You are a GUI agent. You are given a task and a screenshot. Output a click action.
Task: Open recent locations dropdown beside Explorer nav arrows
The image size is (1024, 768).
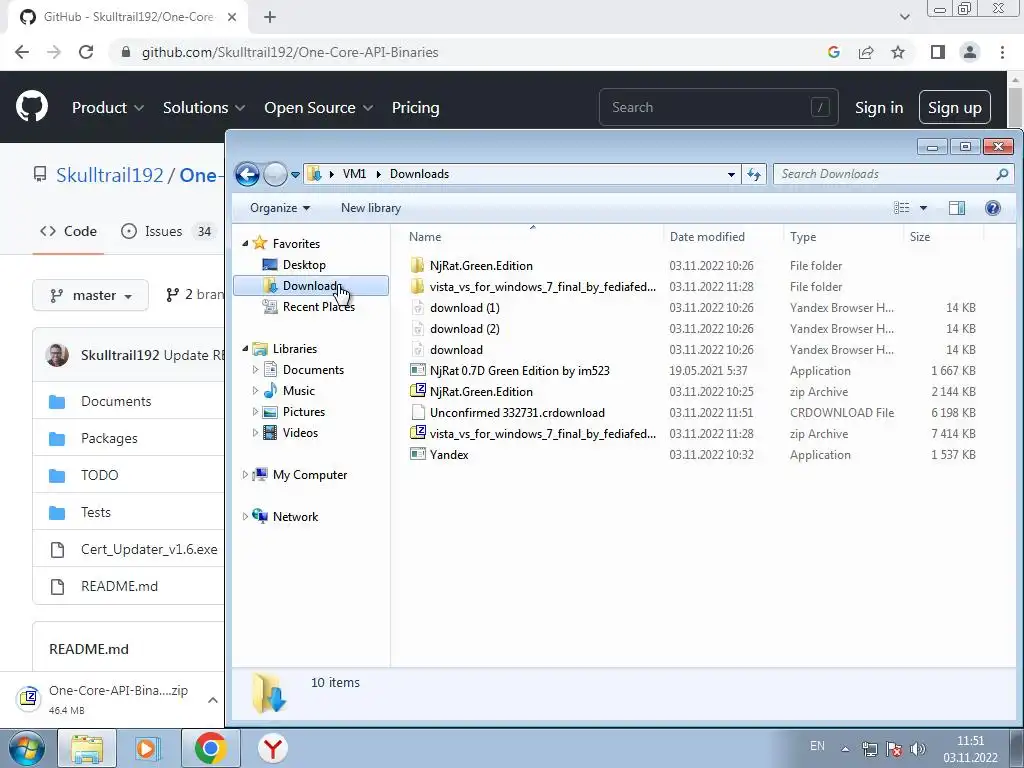click(x=295, y=174)
